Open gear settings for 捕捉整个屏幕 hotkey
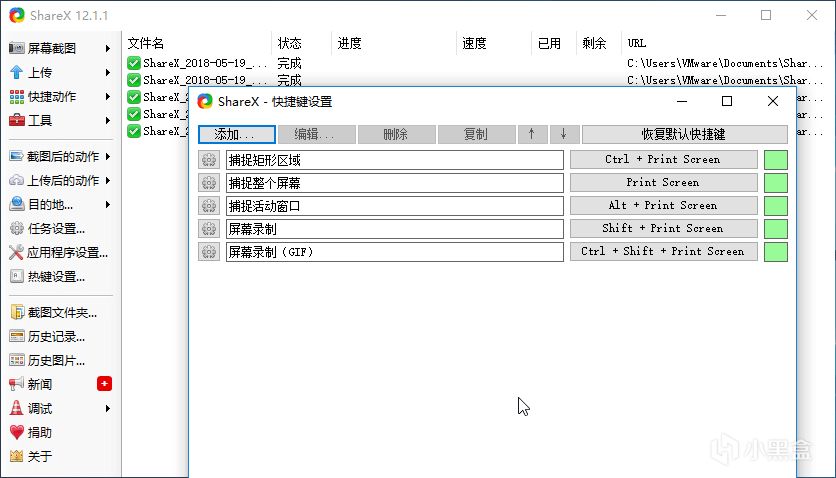Viewport: 836px width, 478px height. (209, 183)
